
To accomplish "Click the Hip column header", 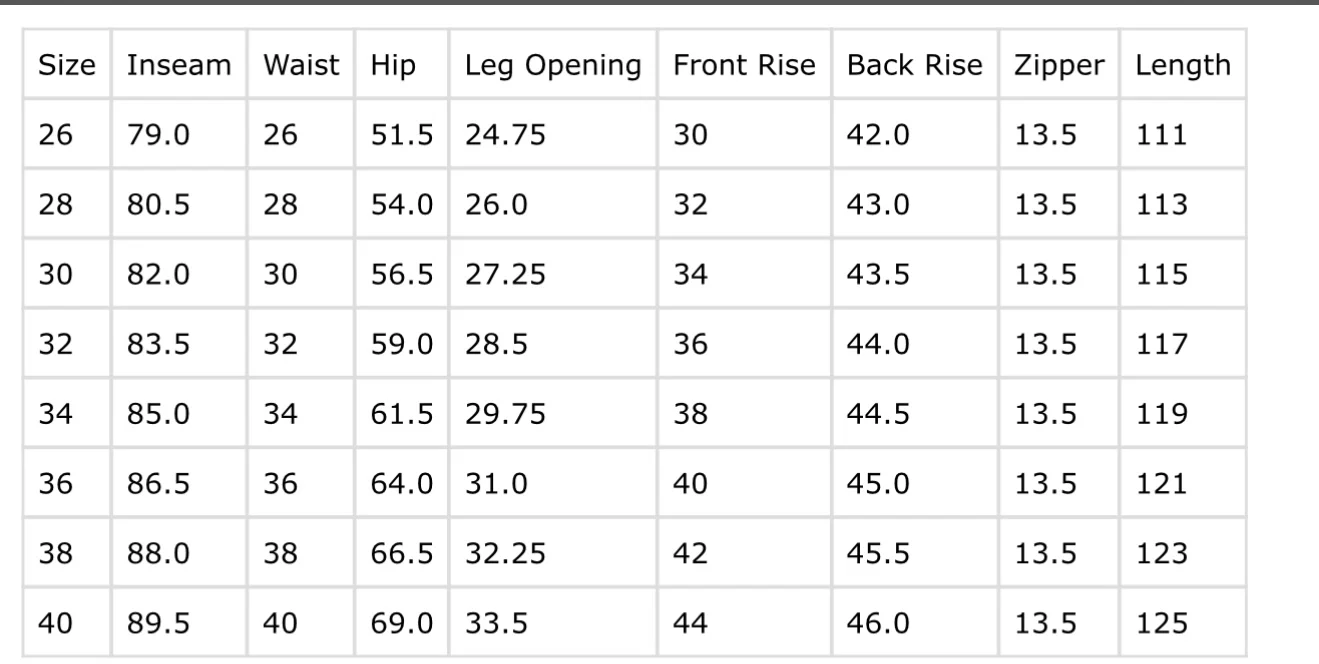I will 392,66.
